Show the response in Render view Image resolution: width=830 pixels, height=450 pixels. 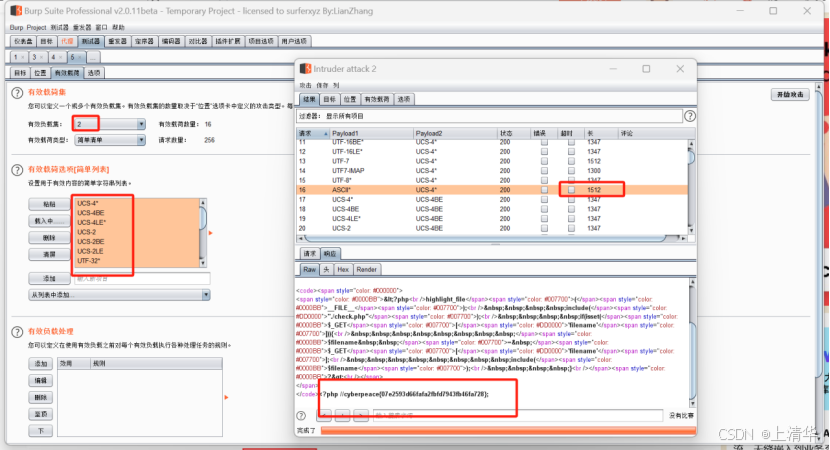click(x=366, y=269)
